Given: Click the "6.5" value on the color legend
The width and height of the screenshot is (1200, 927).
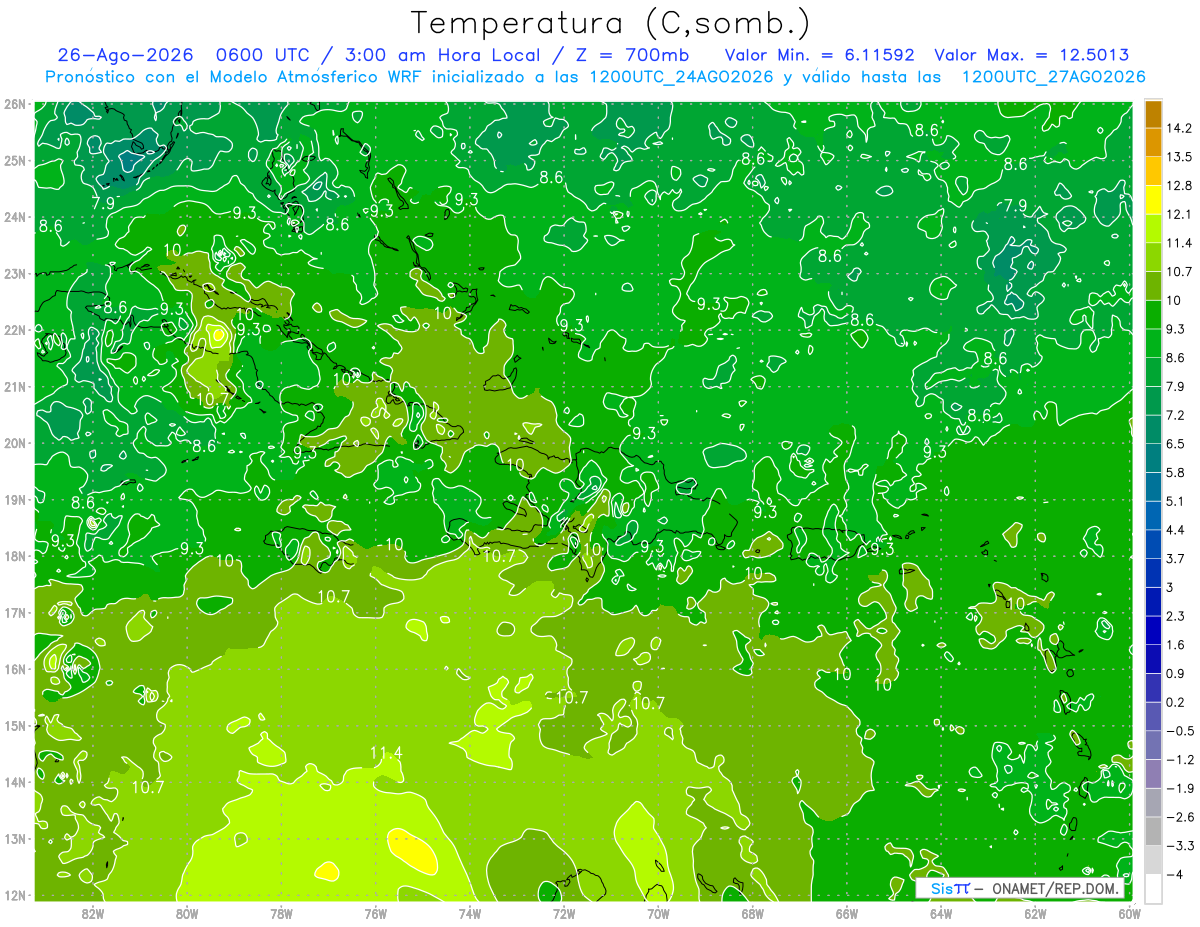Looking at the screenshot, I should (1176, 444).
